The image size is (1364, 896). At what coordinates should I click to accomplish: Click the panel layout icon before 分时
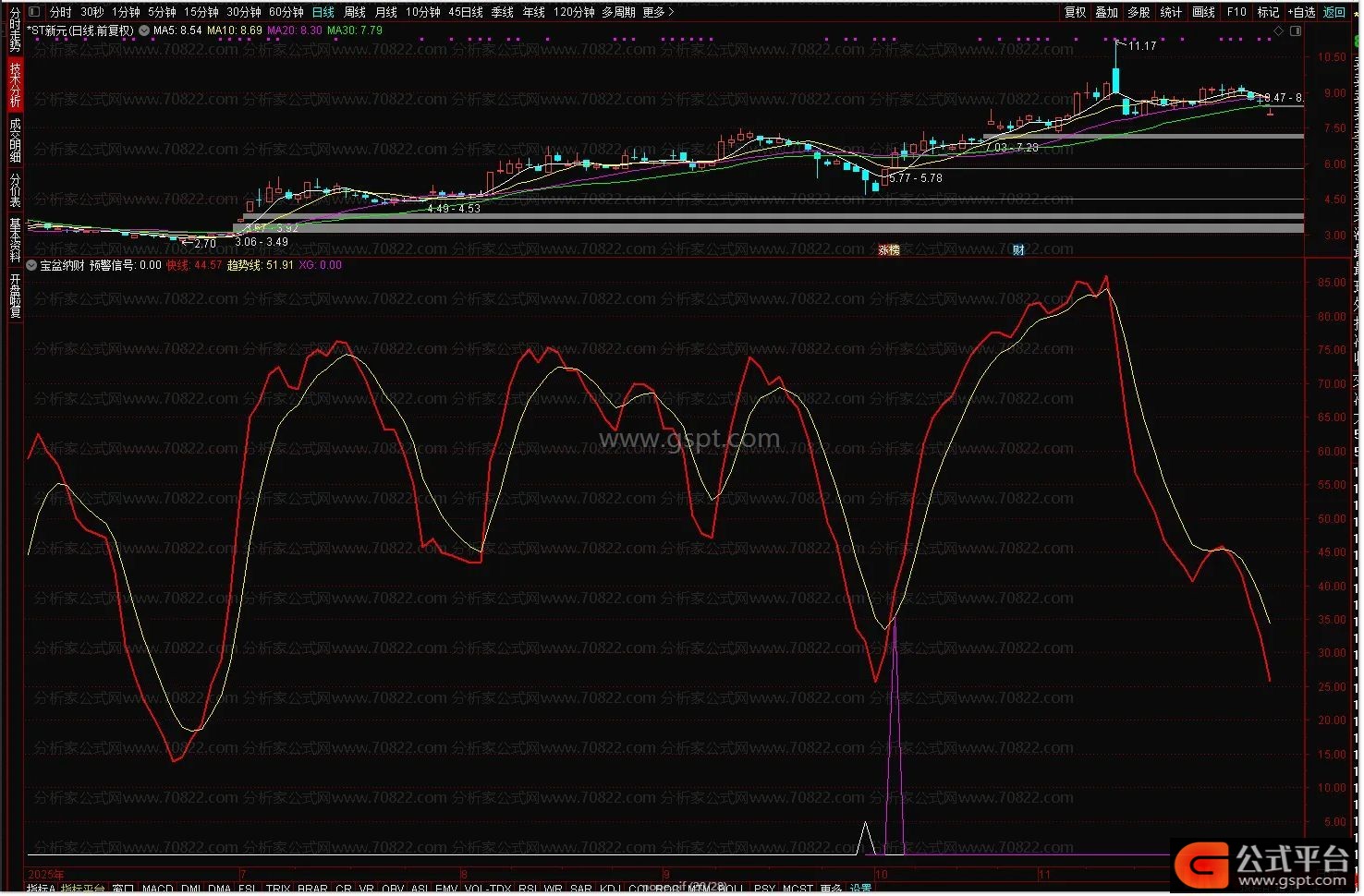(34, 12)
